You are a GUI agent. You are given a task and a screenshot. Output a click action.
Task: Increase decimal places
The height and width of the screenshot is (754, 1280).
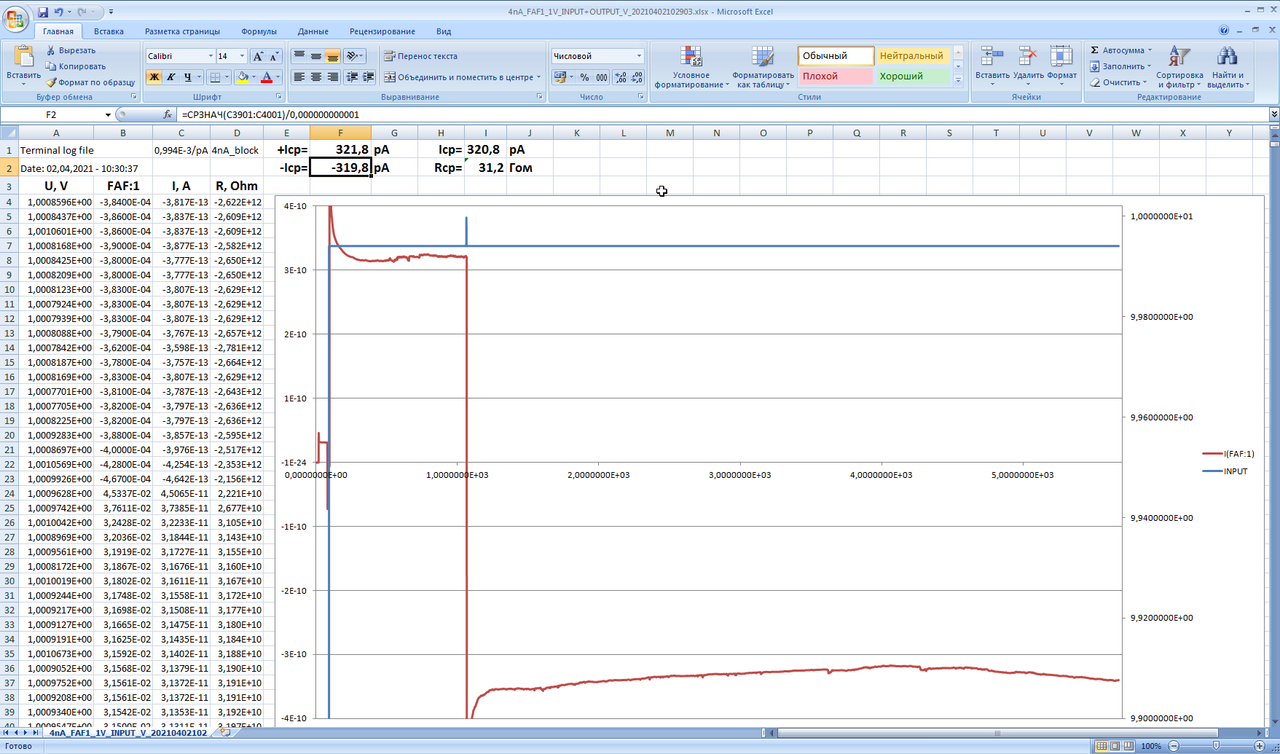coord(621,77)
